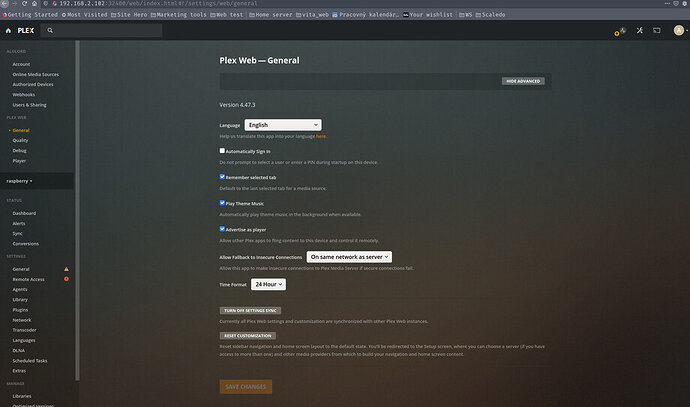Click the red alert icon beside Remote Access
Screen dimensions: 690x407
point(66,279)
